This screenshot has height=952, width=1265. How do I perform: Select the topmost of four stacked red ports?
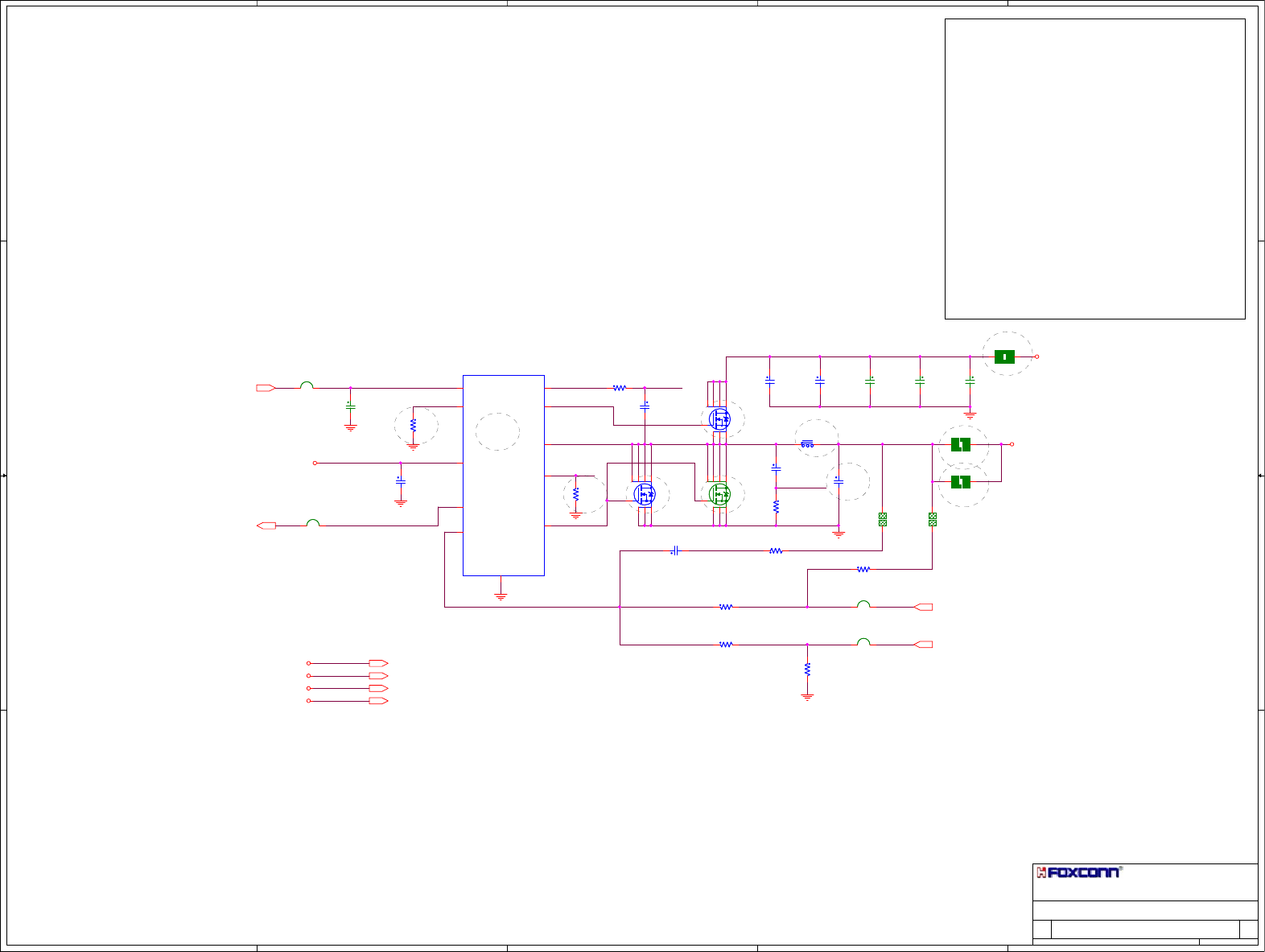point(378,663)
